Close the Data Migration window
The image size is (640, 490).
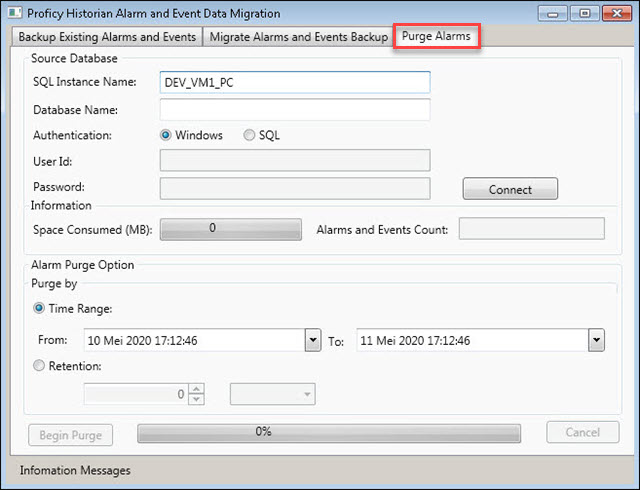click(x=617, y=13)
